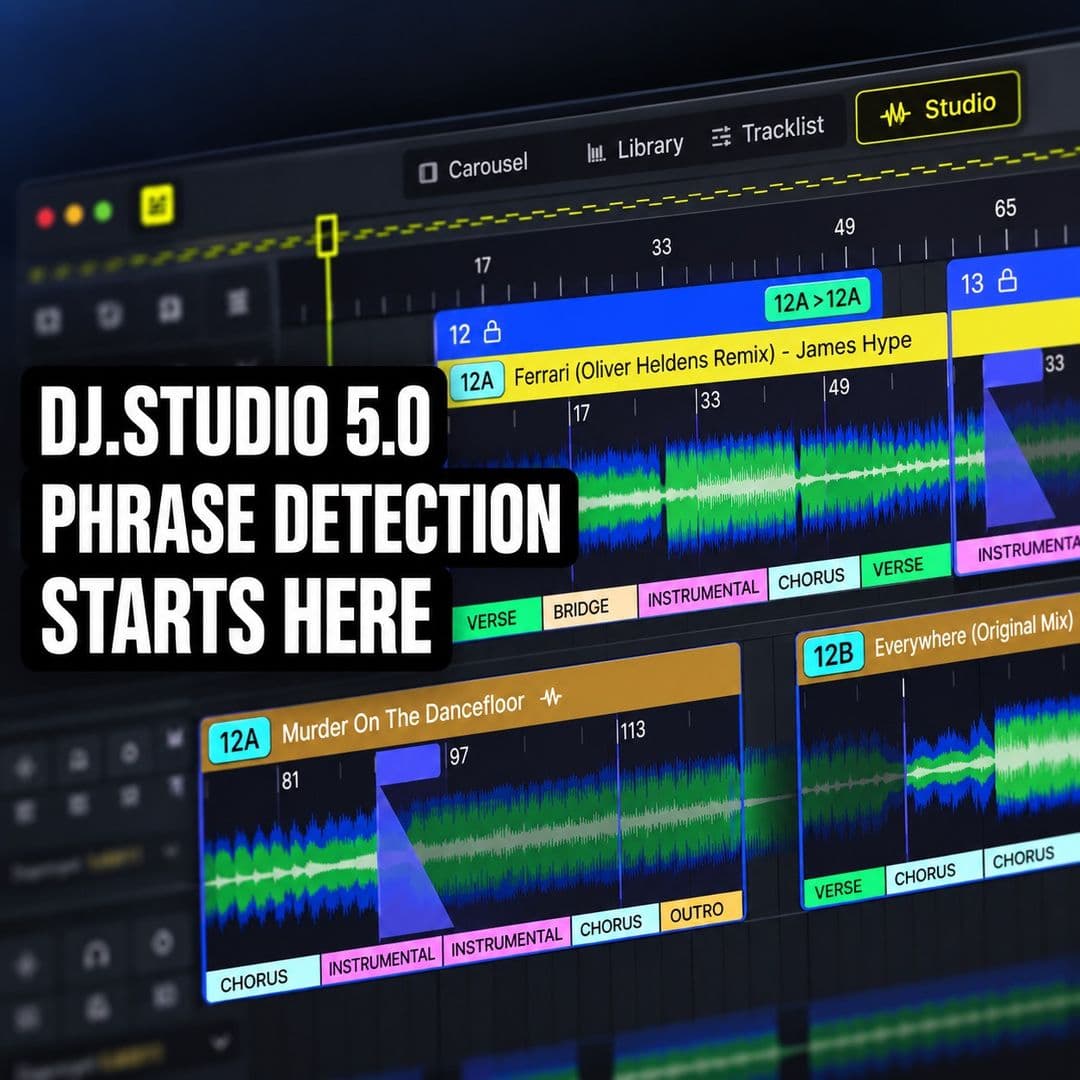This screenshot has height=1080, width=1080.
Task: Select the second CHORUS phrase in Everywhere
Action: pyautogui.click(x=1032, y=857)
